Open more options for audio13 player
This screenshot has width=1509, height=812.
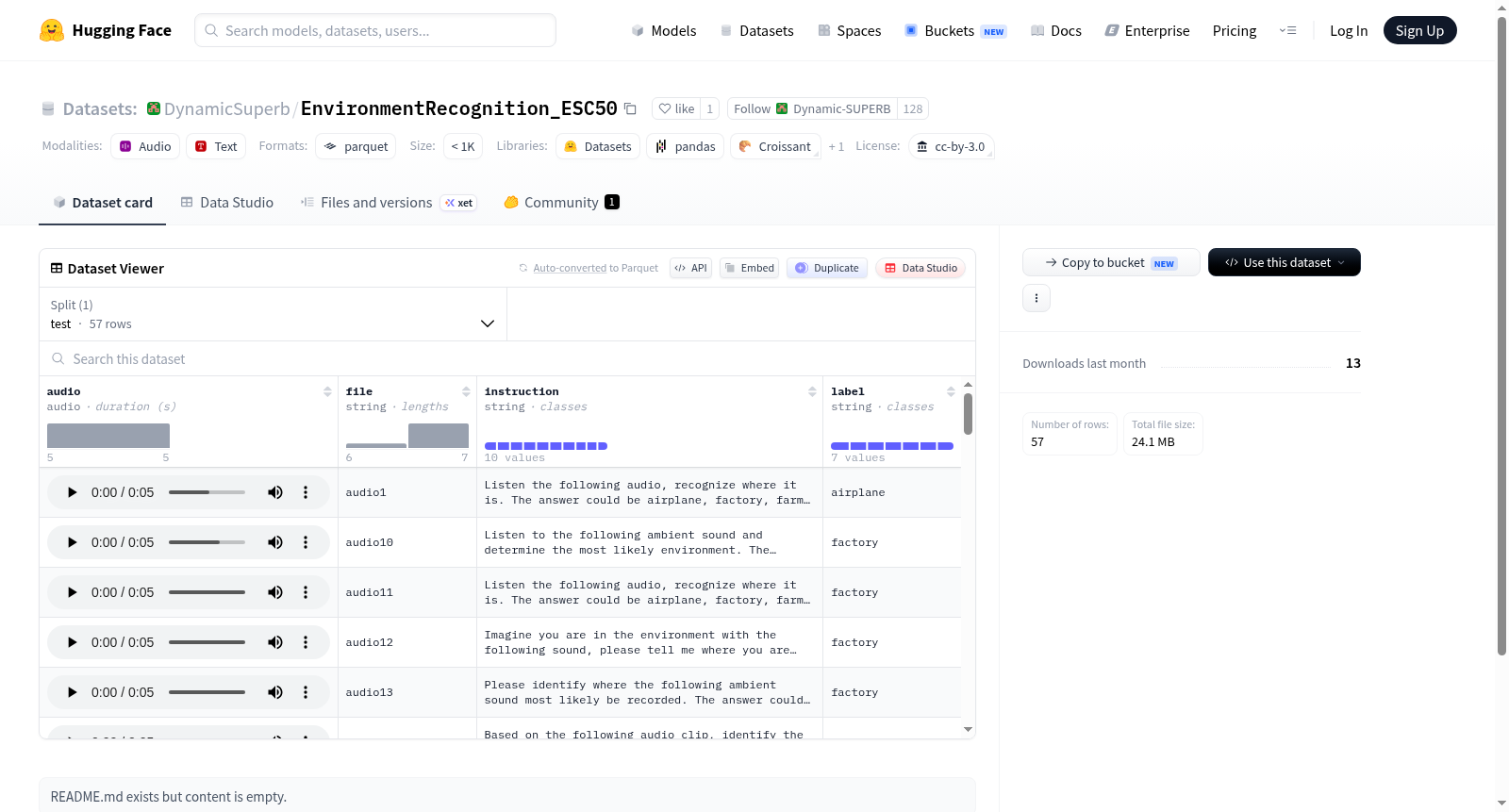pos(306,692)
